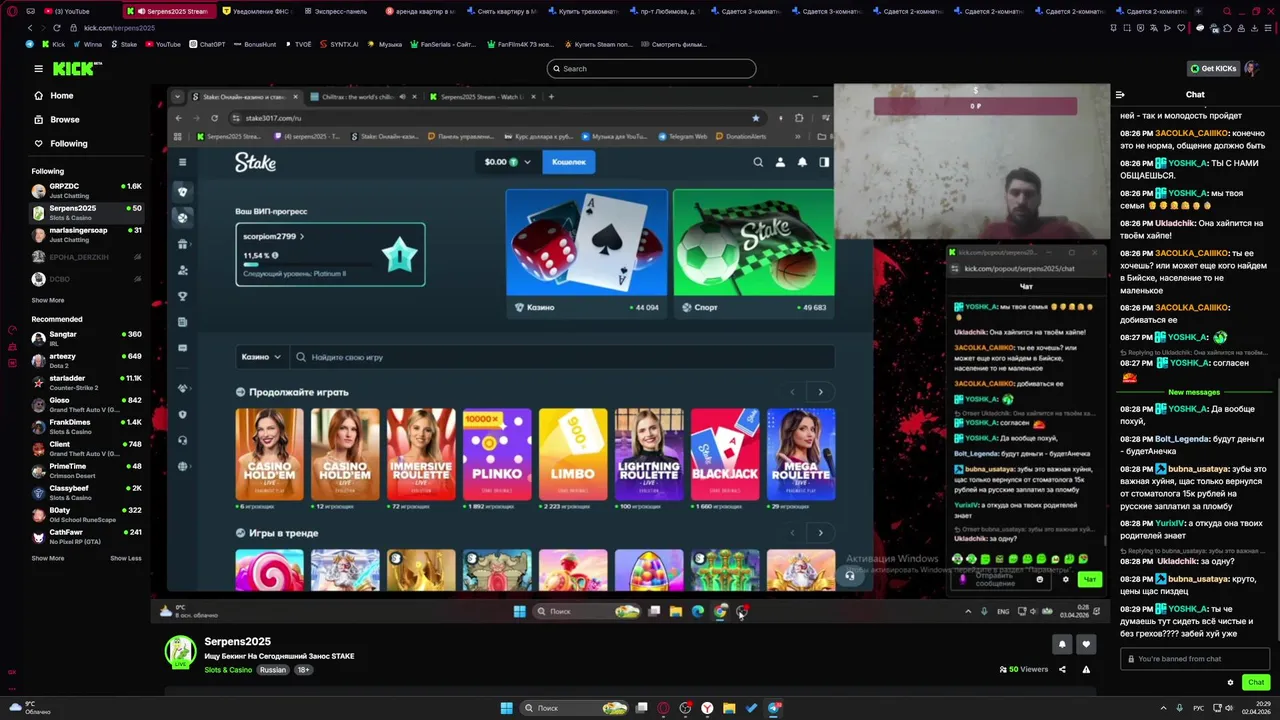Open Stake notifications bell icon
The width and height of the screenshot is (1280, 720).
[x=802, y=162]
